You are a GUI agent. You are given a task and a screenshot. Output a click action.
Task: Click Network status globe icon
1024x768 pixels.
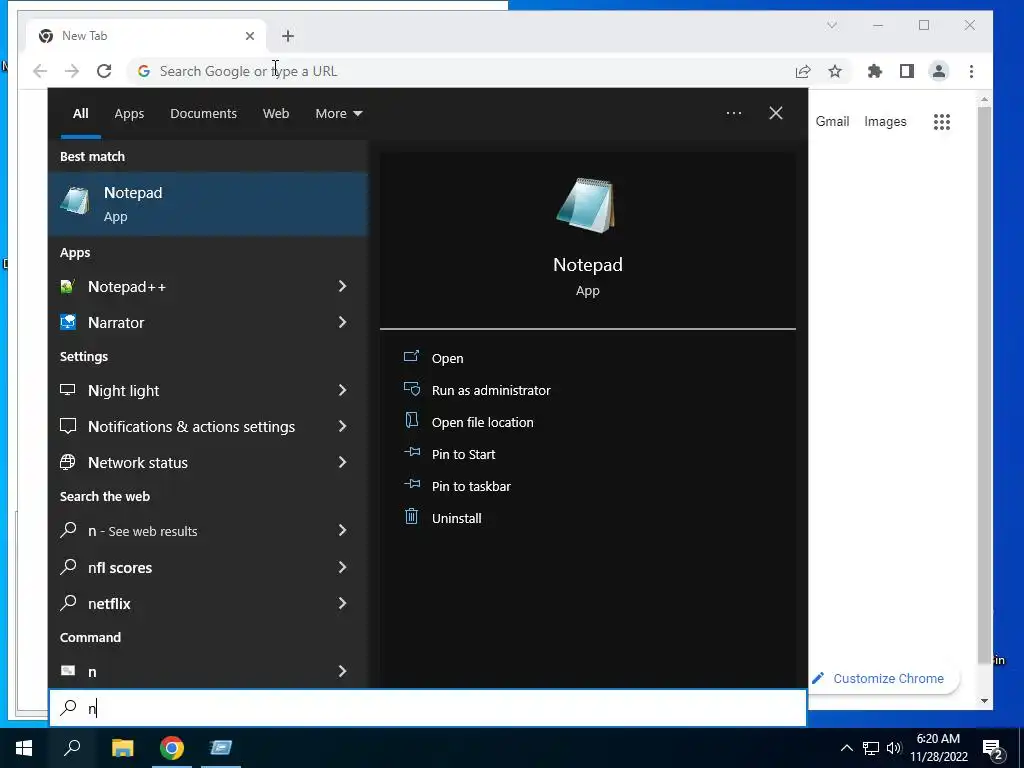pyautogui.click(x=67, y=462)
